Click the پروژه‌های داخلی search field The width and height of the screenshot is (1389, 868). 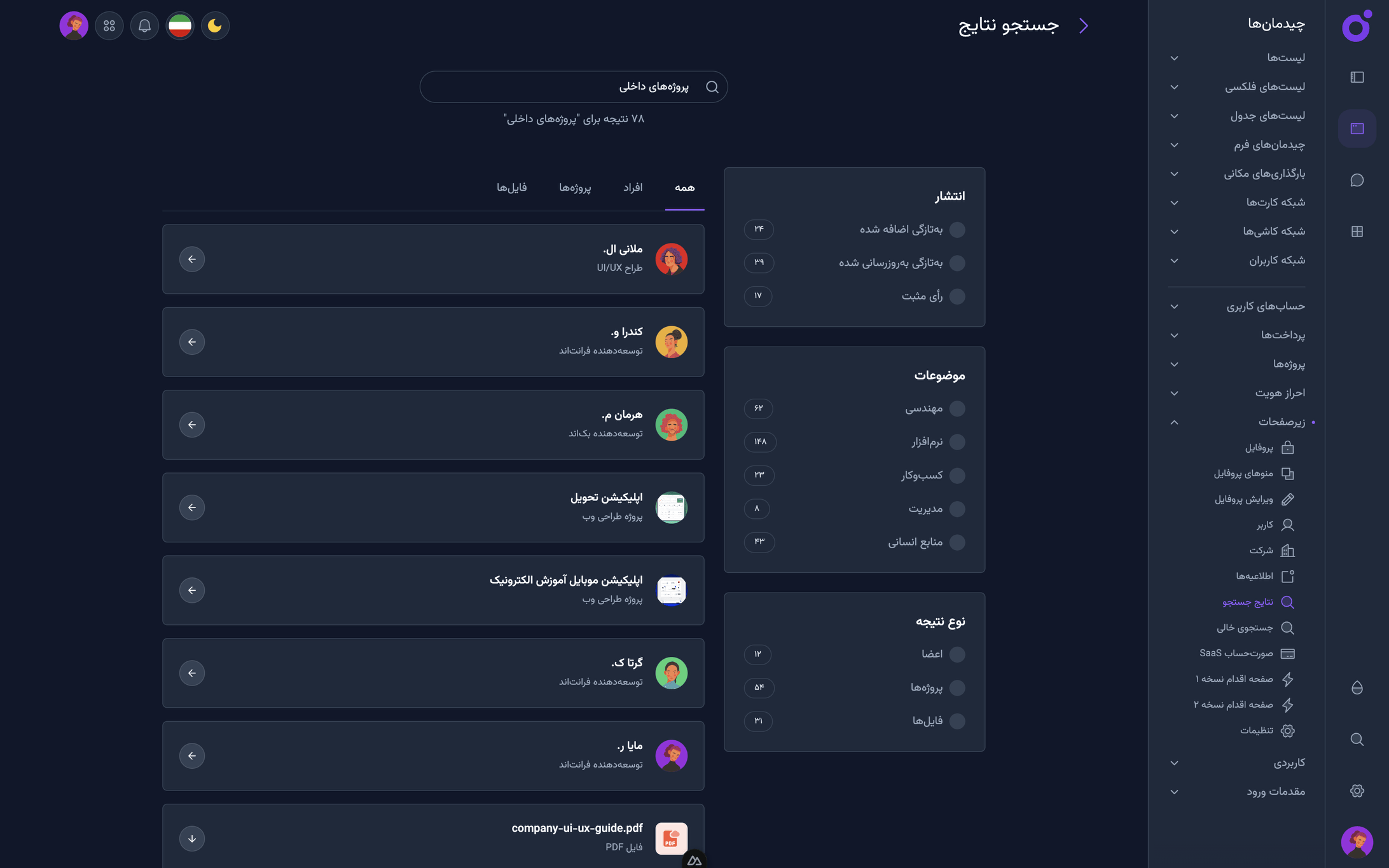click(x=572, y=86)
